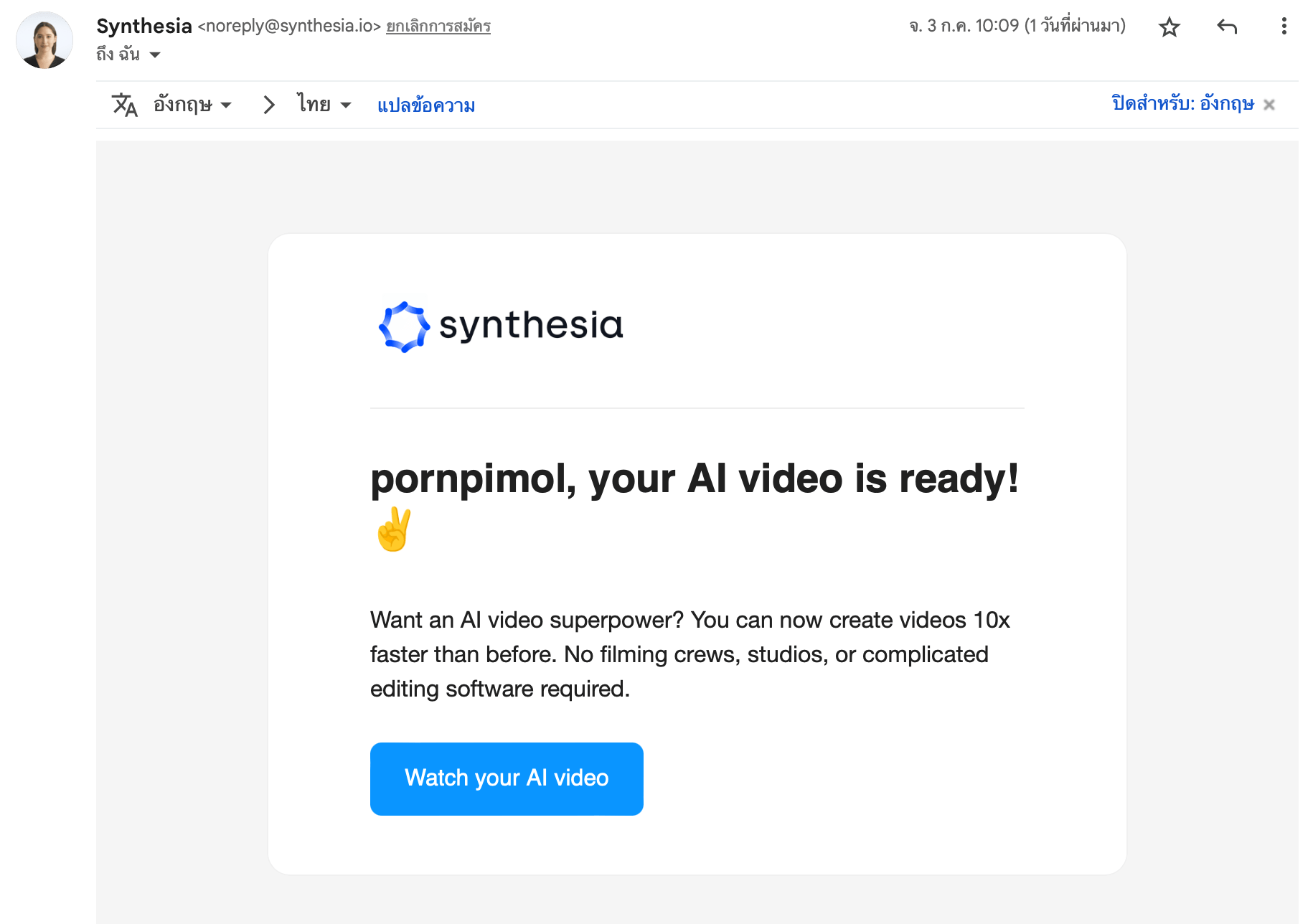Image resolution: width=1313 pixels, height=924 pixels.
Task: Open the three-dot more options menu
Action: (x=1284, y=27)
